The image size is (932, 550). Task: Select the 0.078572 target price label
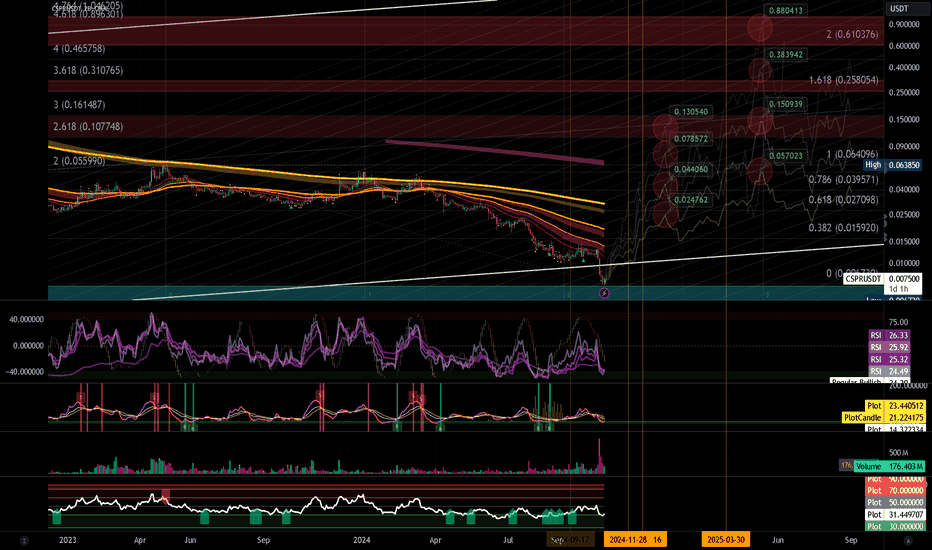[691, 139]
